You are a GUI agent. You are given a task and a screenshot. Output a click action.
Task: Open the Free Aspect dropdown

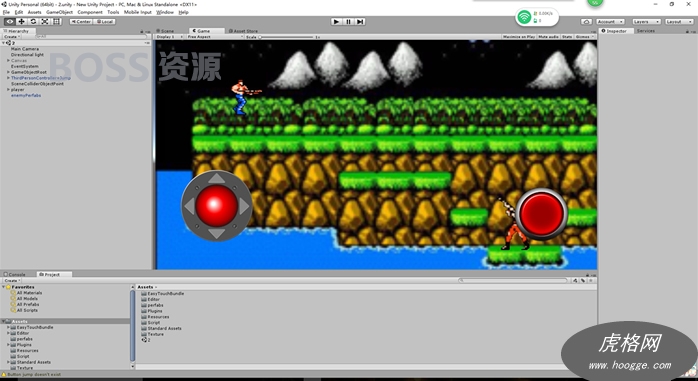click(x=214, y=37)
